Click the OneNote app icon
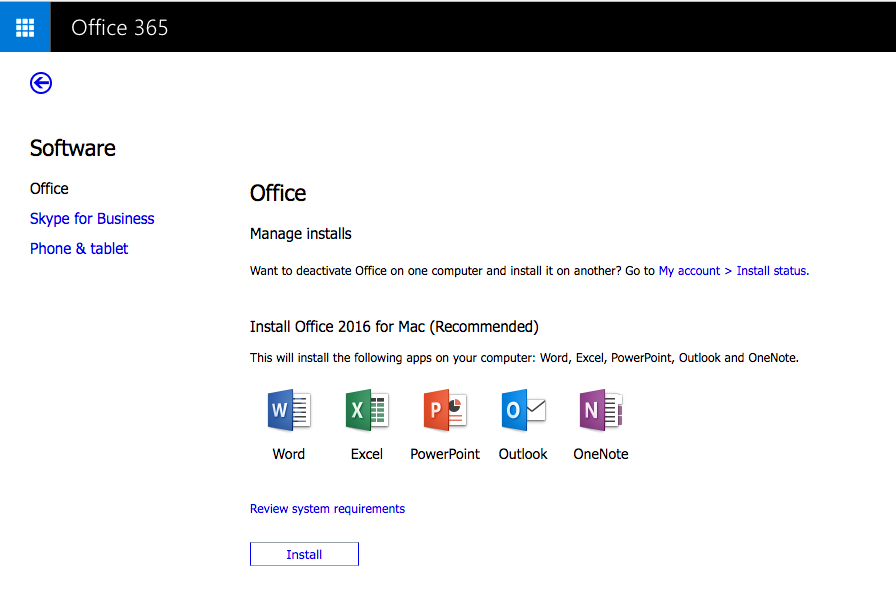 601,410
